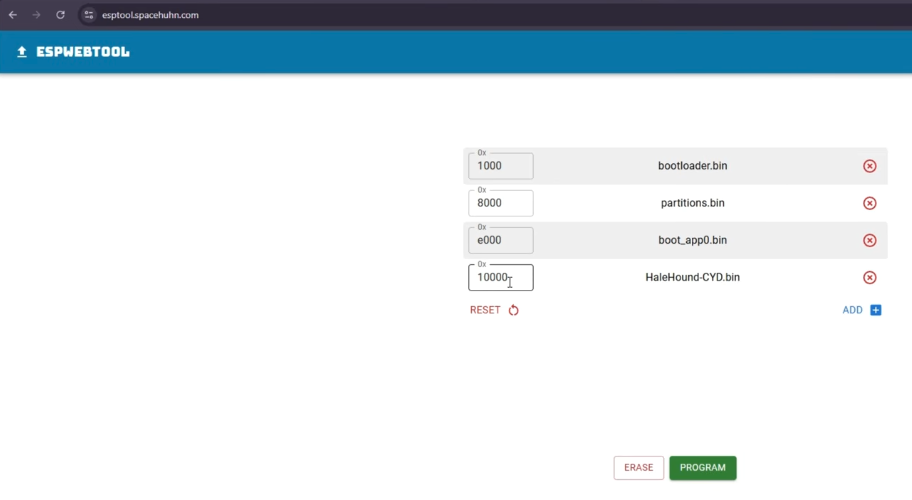Reload the browser page

(60, 15)
